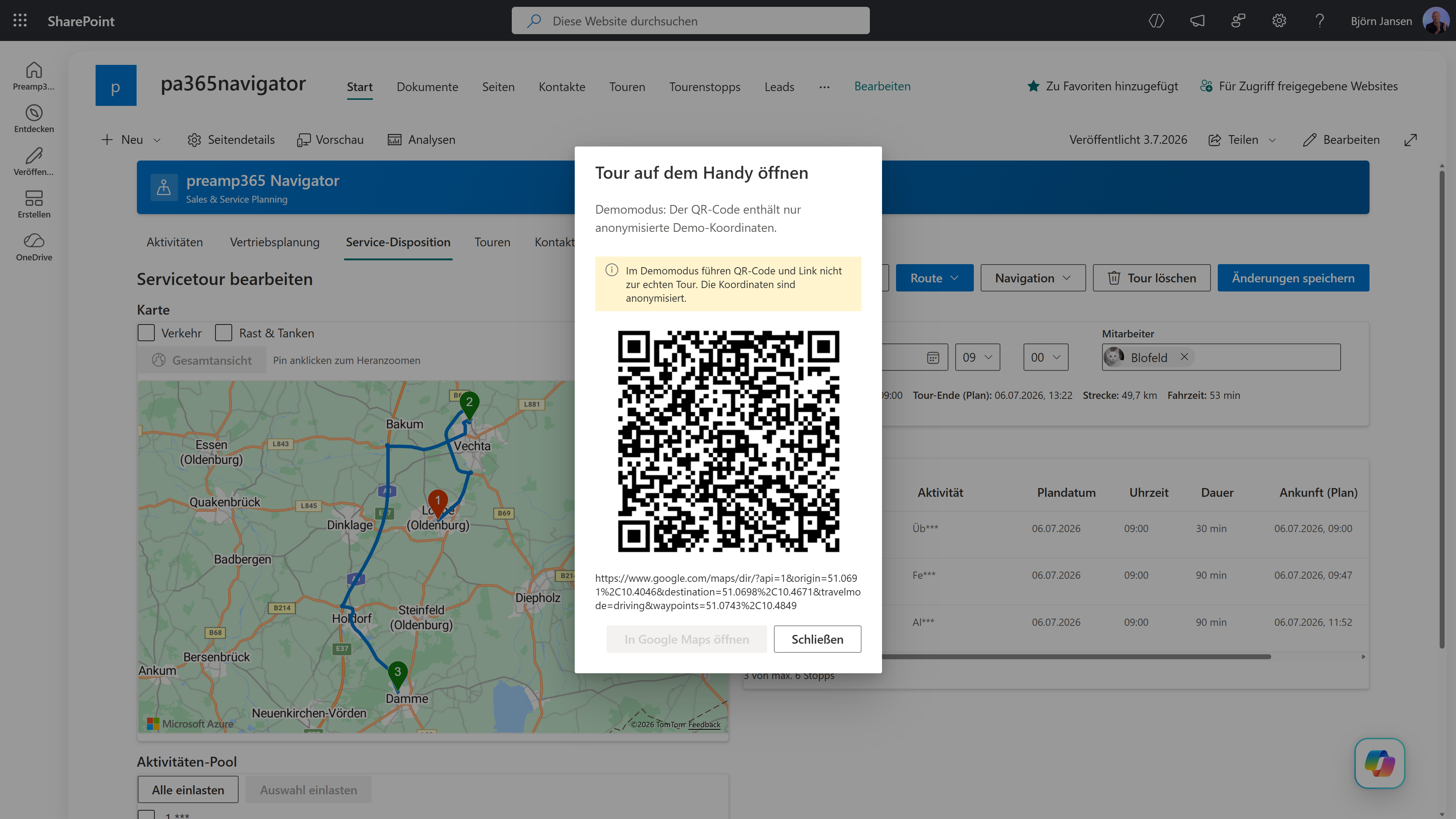Enable the Verkehr checkbox
The width and height of the screenshot is (1456, 819).
click(x=146, y=332)
